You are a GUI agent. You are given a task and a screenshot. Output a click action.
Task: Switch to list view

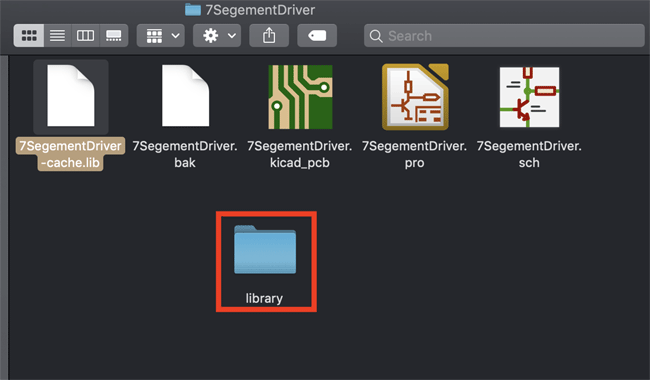pyautogui.click(x=57, y=36)
